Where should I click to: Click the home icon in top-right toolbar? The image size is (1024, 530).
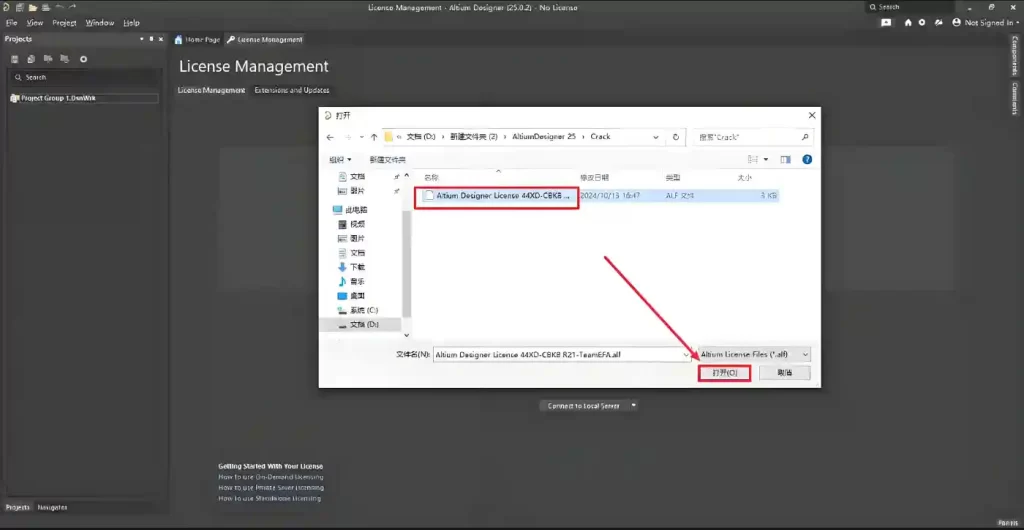pos(907,22)
